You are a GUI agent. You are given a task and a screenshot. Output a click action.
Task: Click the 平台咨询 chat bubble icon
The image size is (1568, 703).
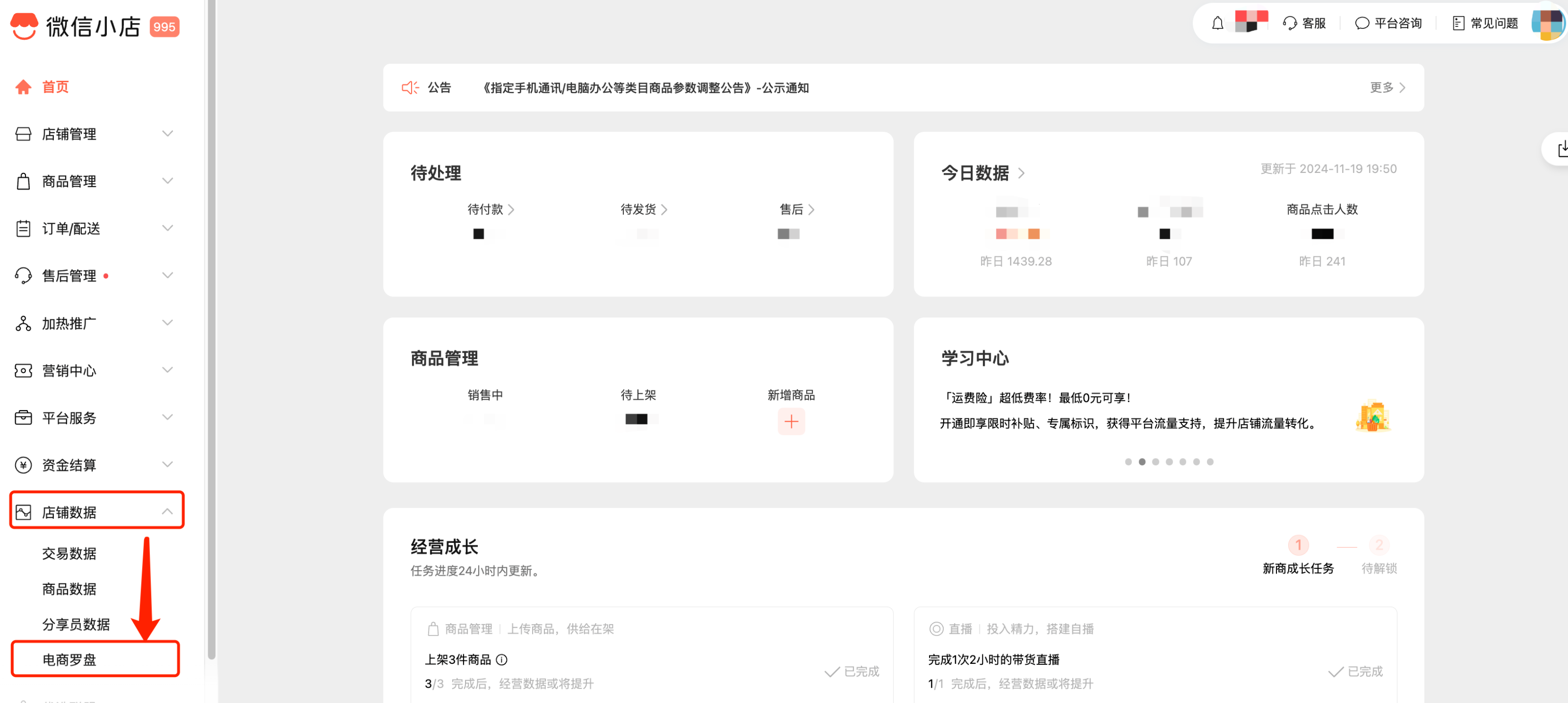[1362, 23]
